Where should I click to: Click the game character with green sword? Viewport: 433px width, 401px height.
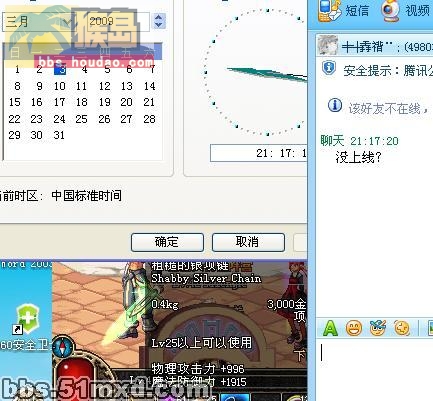click(132, 302)
